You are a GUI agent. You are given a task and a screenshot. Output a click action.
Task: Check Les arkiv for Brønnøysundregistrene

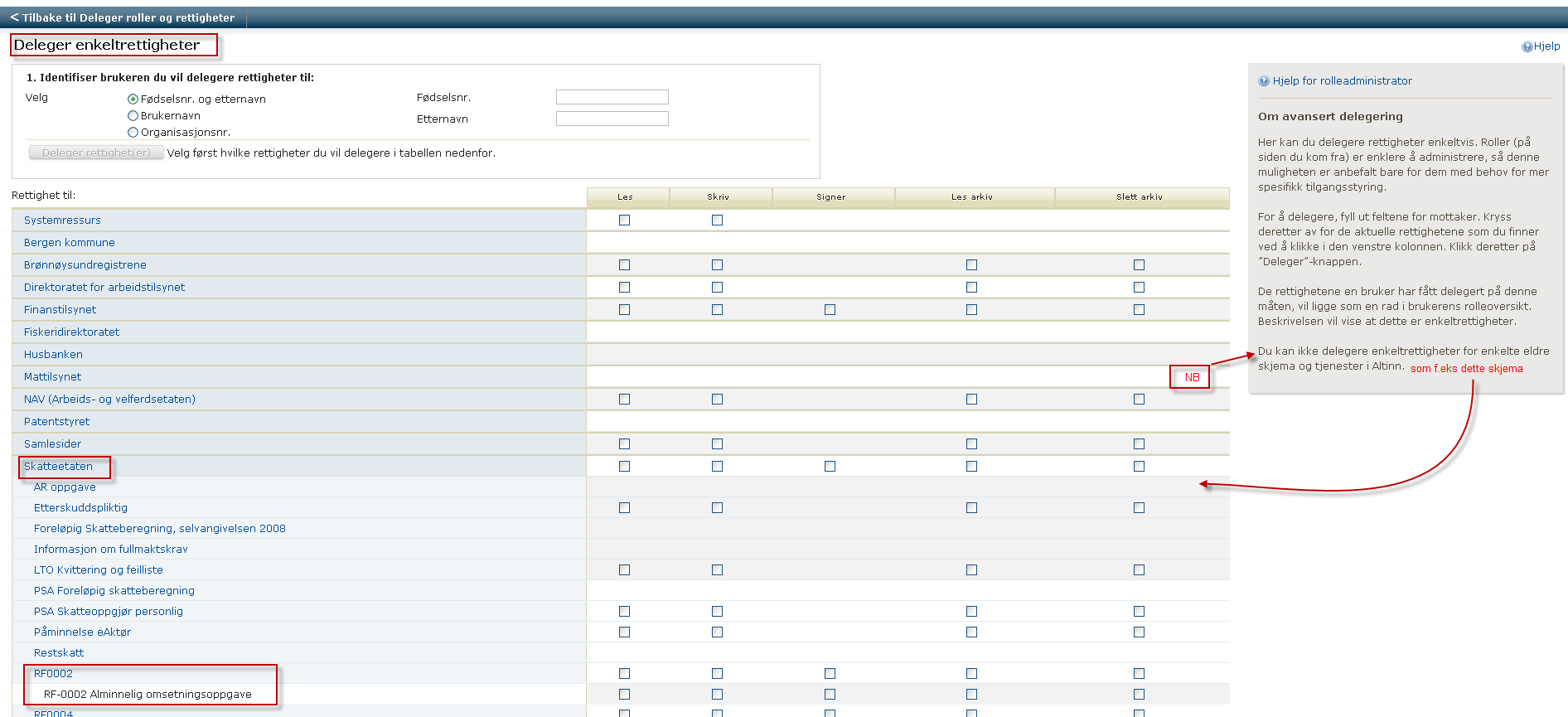971,264
